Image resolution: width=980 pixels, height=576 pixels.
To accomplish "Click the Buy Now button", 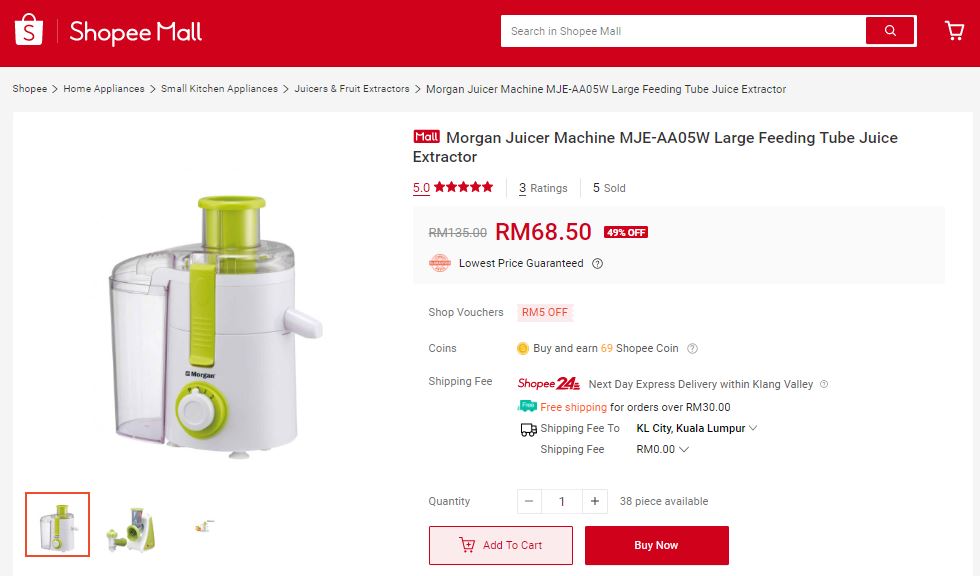I will point(657,545).
